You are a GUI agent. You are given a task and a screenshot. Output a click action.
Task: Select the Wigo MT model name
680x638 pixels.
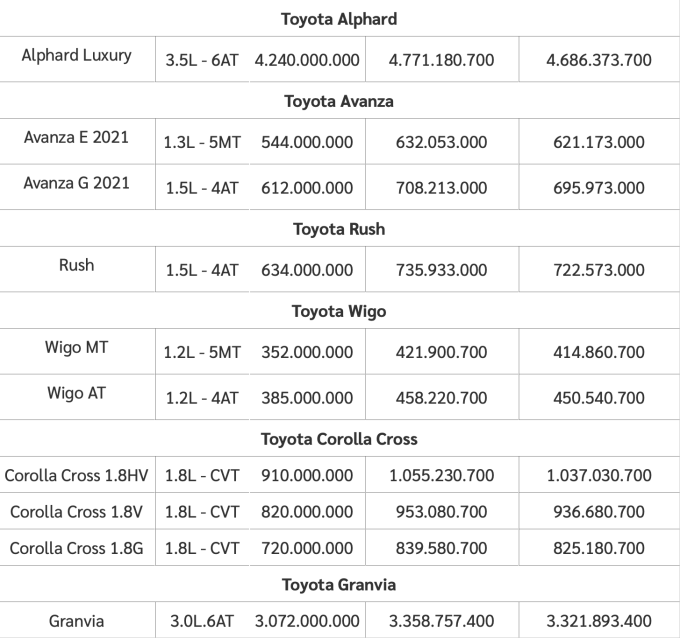pyautogui.click(x=76, y=347)
